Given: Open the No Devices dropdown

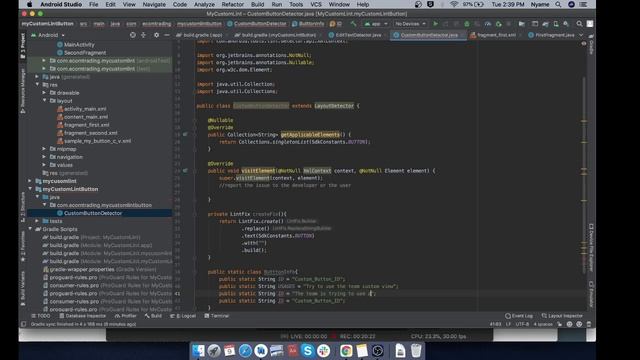Looking at the screenshot, I should coord(410,24).
